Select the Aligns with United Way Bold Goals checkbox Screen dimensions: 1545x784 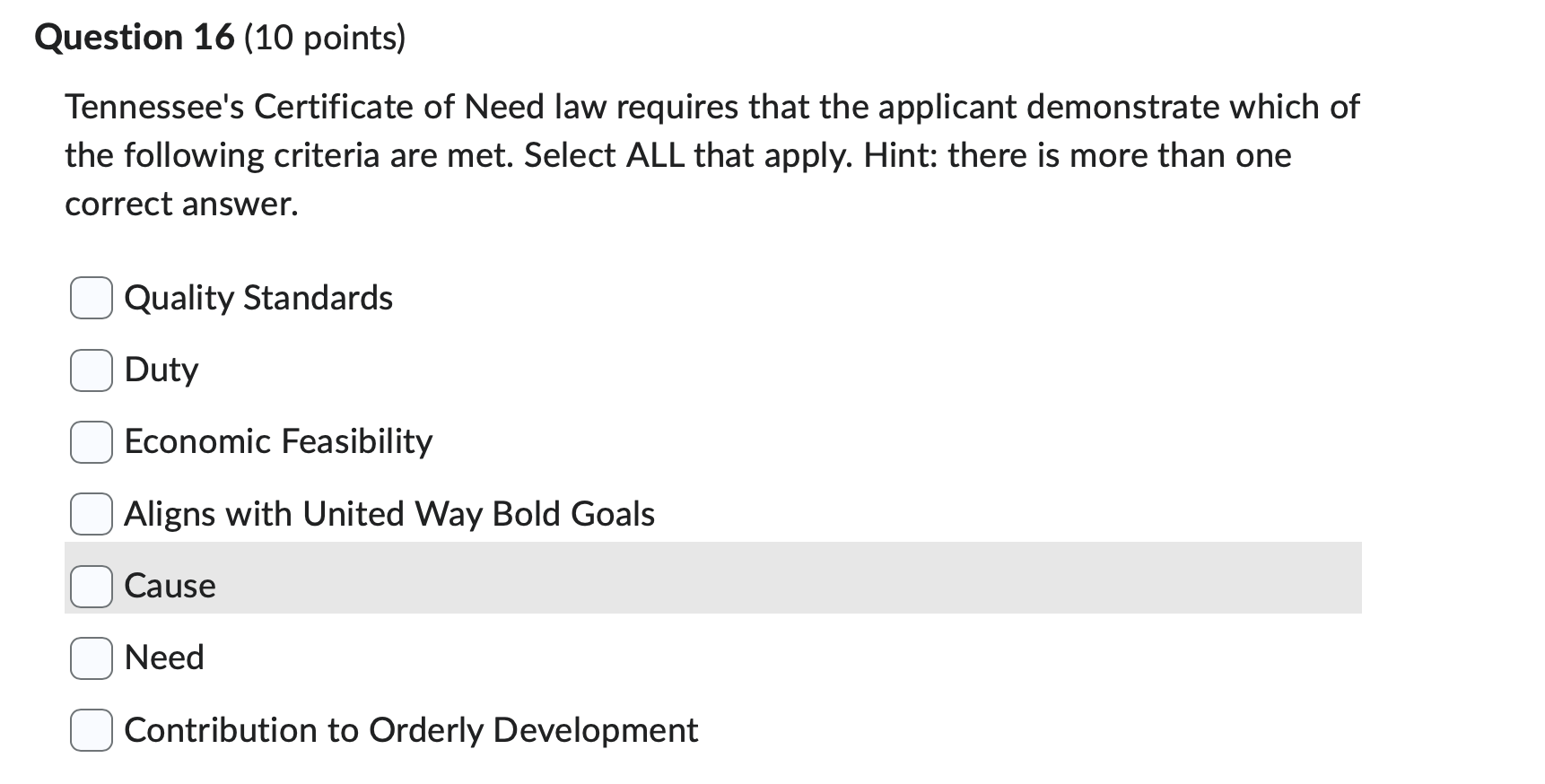click(92, 514)
